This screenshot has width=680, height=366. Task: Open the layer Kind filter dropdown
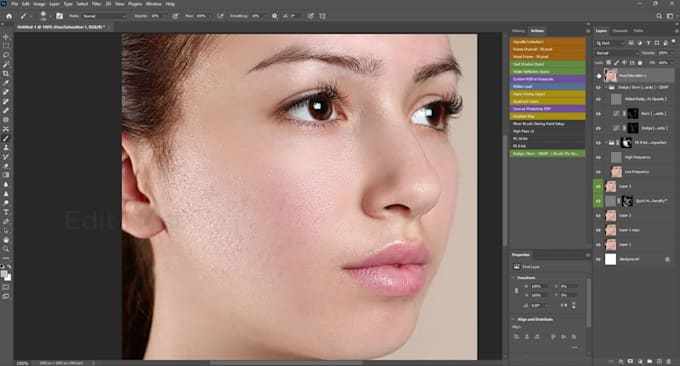pos(611,43)
